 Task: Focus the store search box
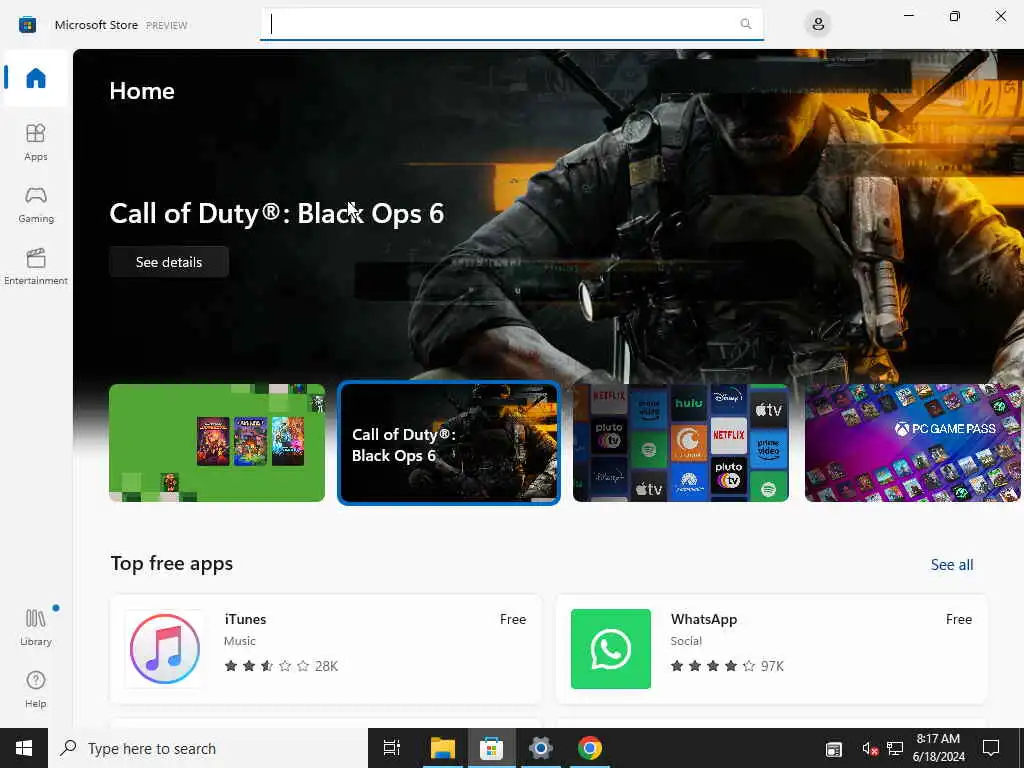coord(511,24)
